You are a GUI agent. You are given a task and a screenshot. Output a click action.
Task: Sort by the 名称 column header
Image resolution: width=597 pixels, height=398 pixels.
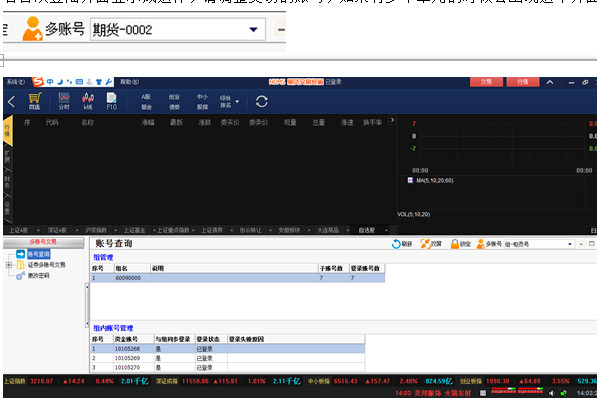click(88, 122)
